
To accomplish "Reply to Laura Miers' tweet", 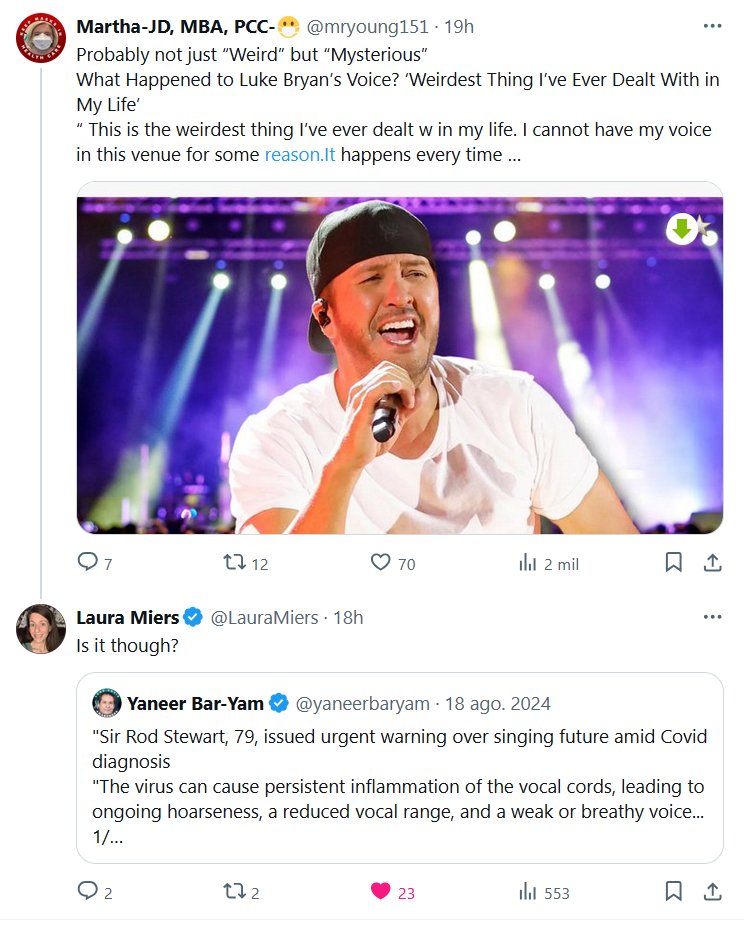I will click(88, 891).
